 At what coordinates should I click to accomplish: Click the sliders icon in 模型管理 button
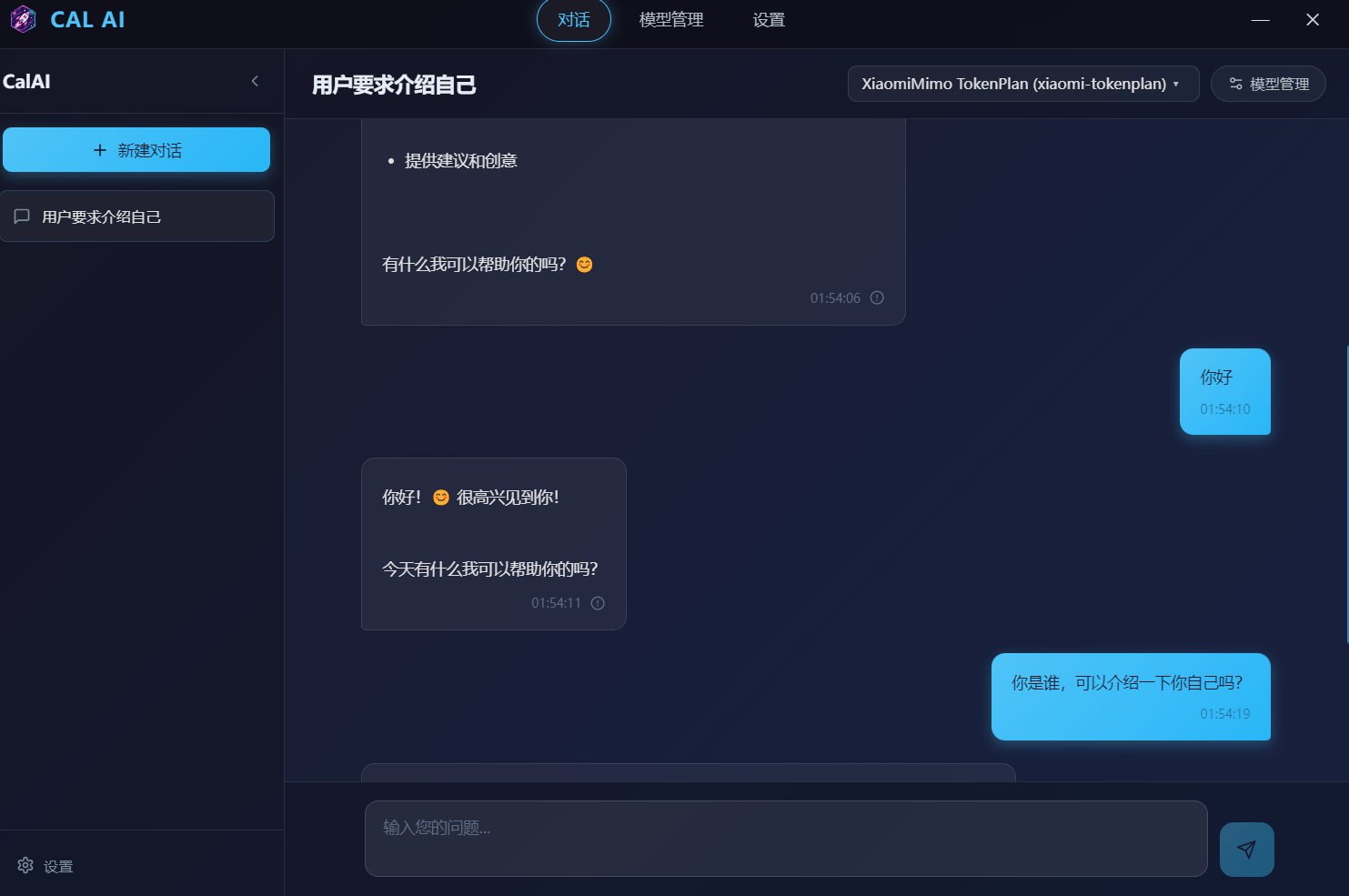1235,84
